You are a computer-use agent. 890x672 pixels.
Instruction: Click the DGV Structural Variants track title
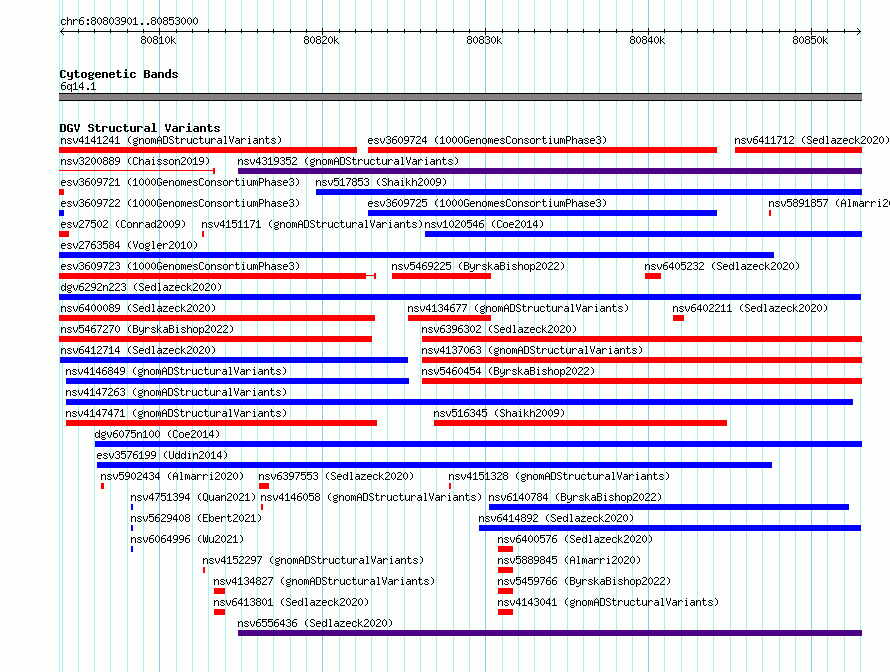pyautogui.click(x=140, y=128)
